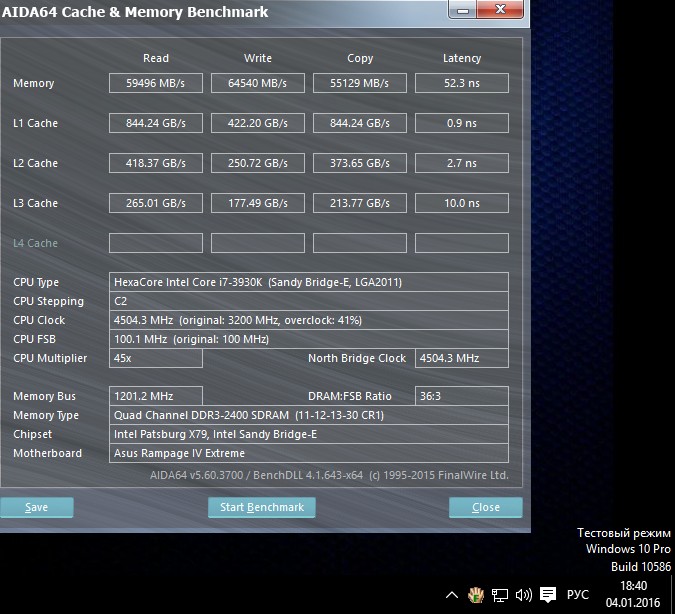The height and width of the screenshot is (614, 675).
Task: Click CPU Multiplier value 45x
Action: point(156,358)
